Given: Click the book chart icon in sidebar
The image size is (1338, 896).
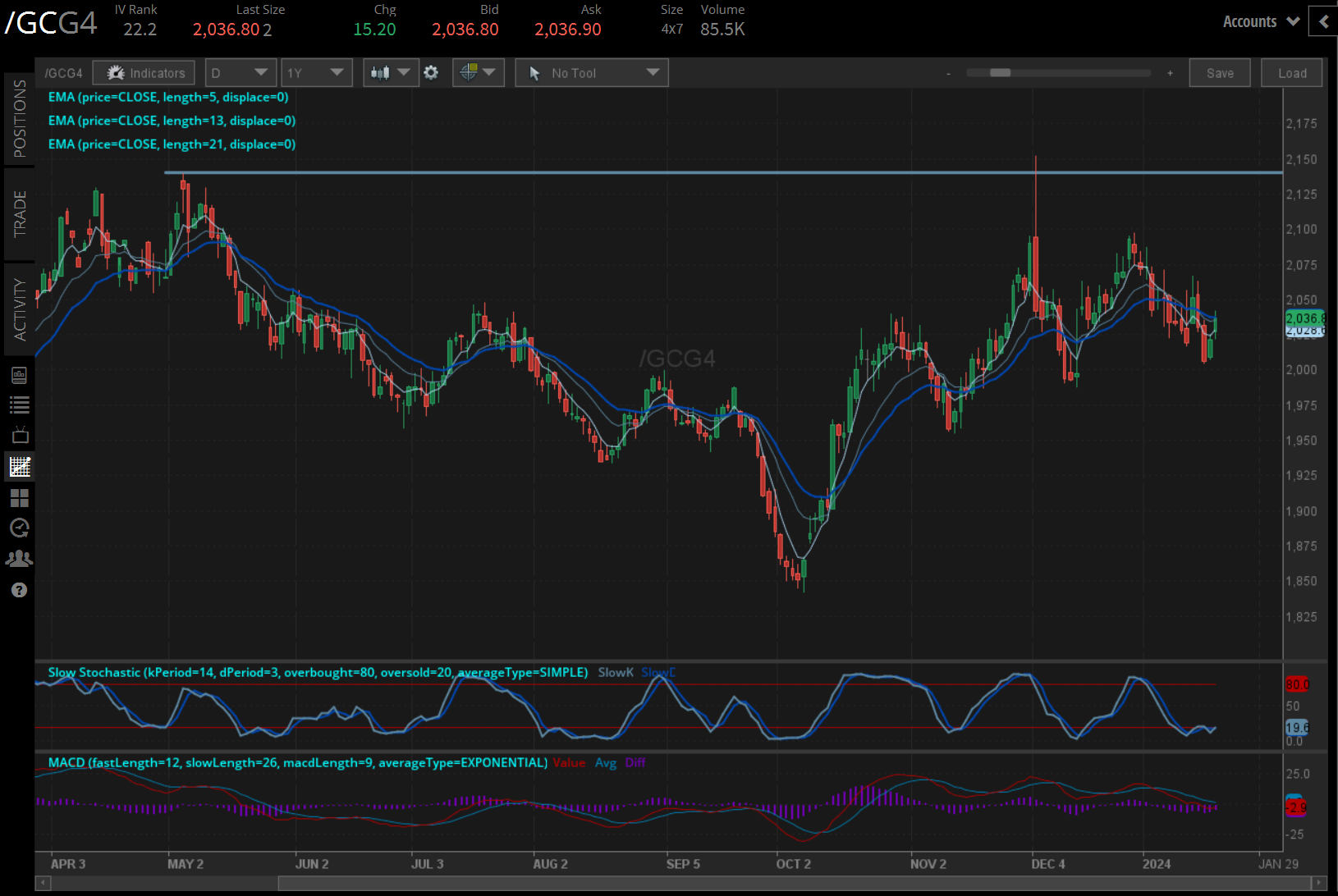Looking at the screenshot, I should pyautogui.click(x=20, y=375).
